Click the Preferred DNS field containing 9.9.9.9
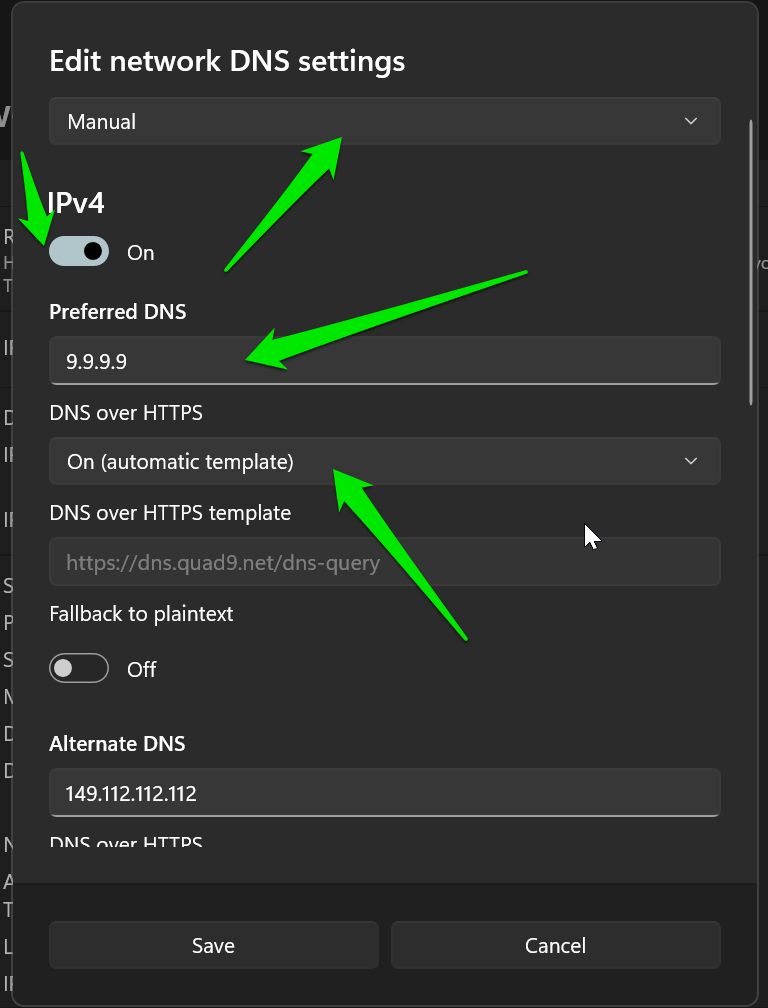 point(384,361)
